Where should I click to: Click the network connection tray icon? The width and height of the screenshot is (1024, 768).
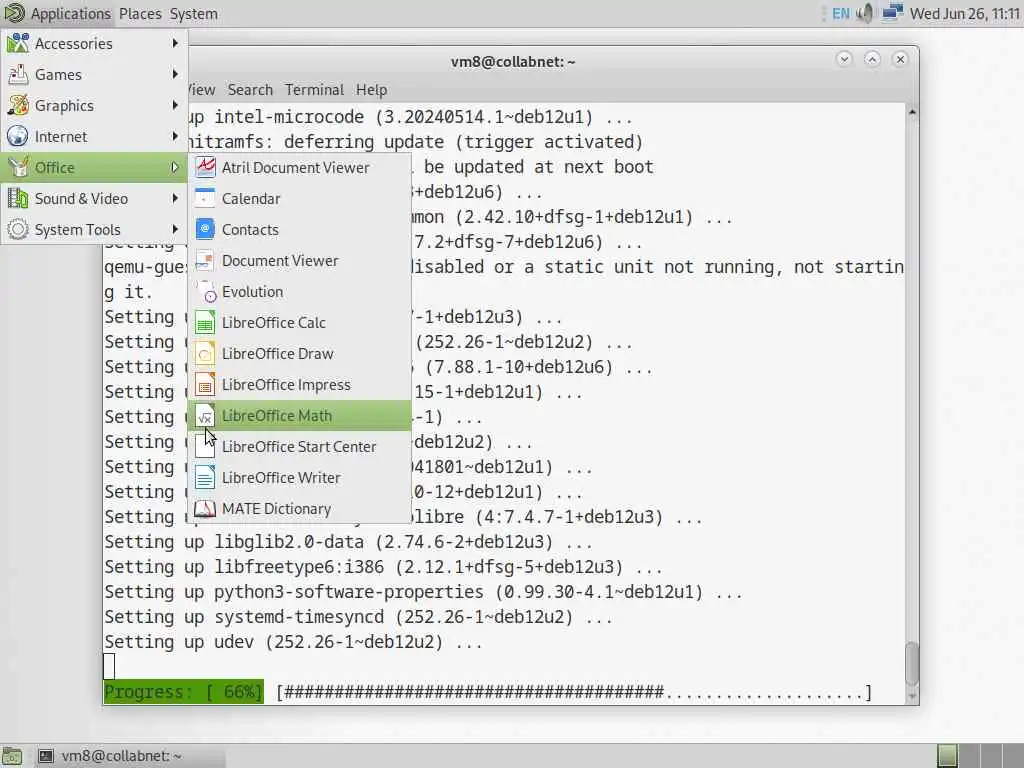coord(892,13)
